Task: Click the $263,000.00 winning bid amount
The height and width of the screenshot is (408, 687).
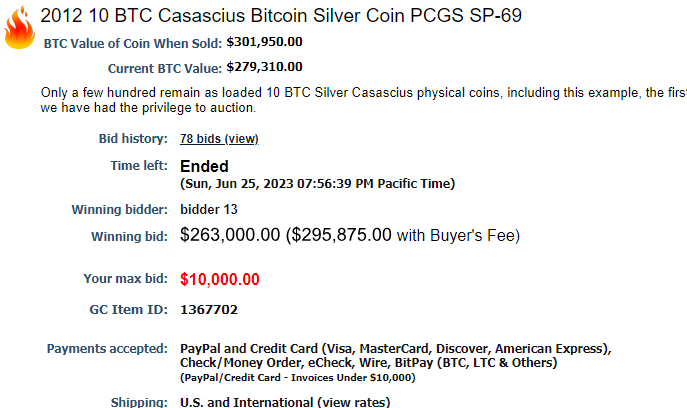Action: click(230, 235)
